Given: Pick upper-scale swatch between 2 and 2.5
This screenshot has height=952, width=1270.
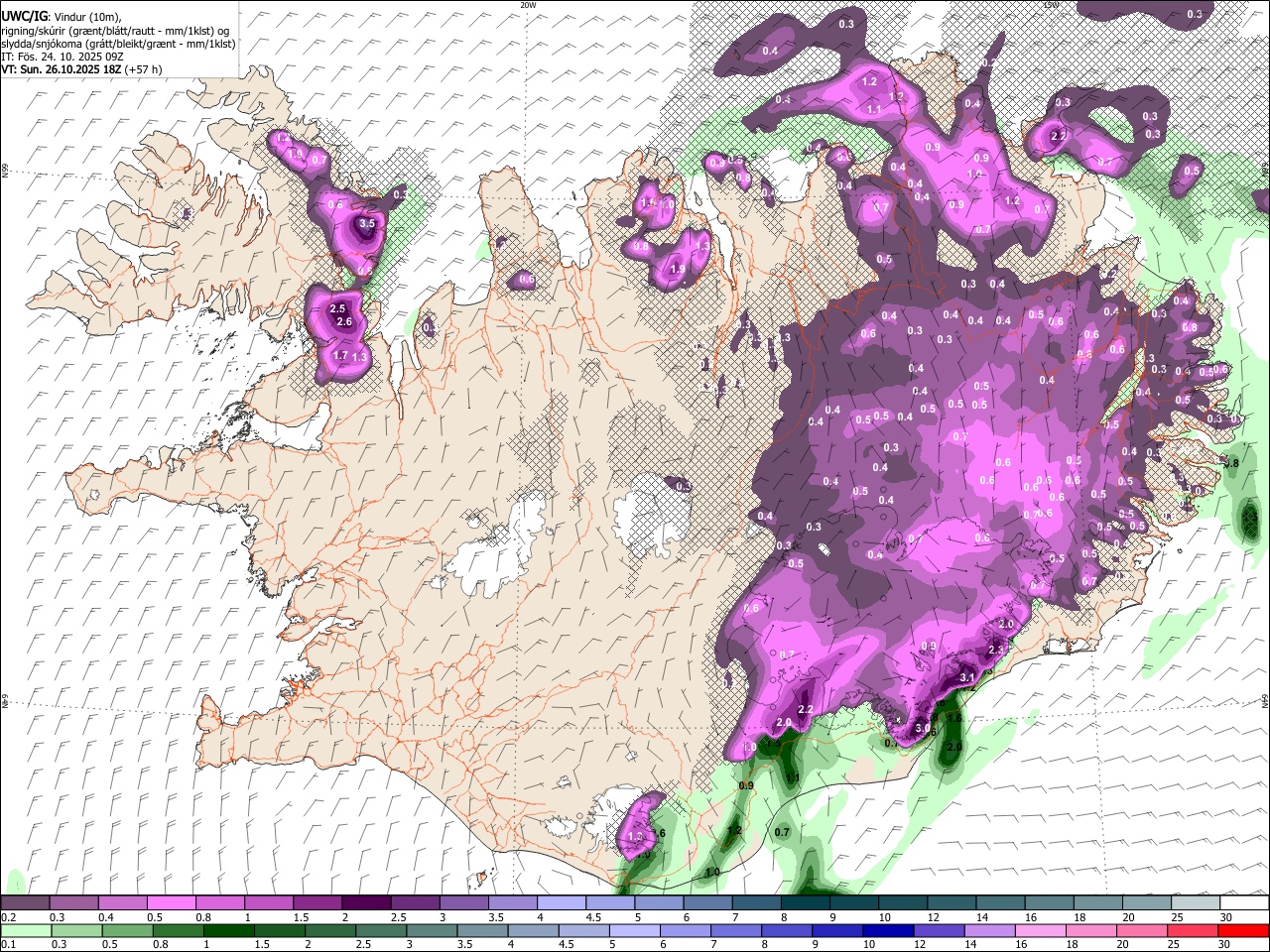Looking at the screenshot, I should pyautogui.click(x=365, y=903).
